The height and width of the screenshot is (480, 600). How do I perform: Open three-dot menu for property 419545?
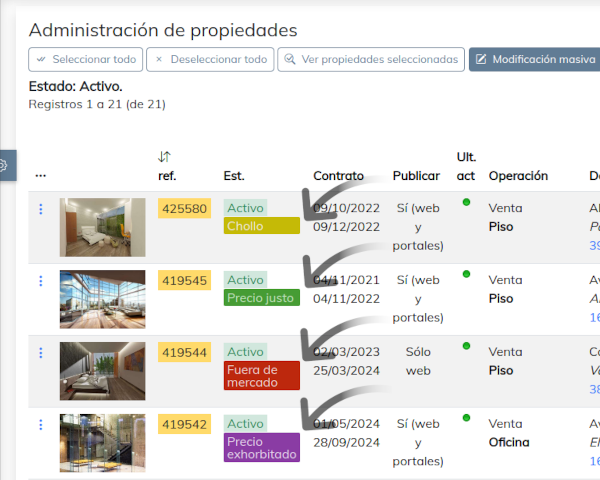[41, 281]
